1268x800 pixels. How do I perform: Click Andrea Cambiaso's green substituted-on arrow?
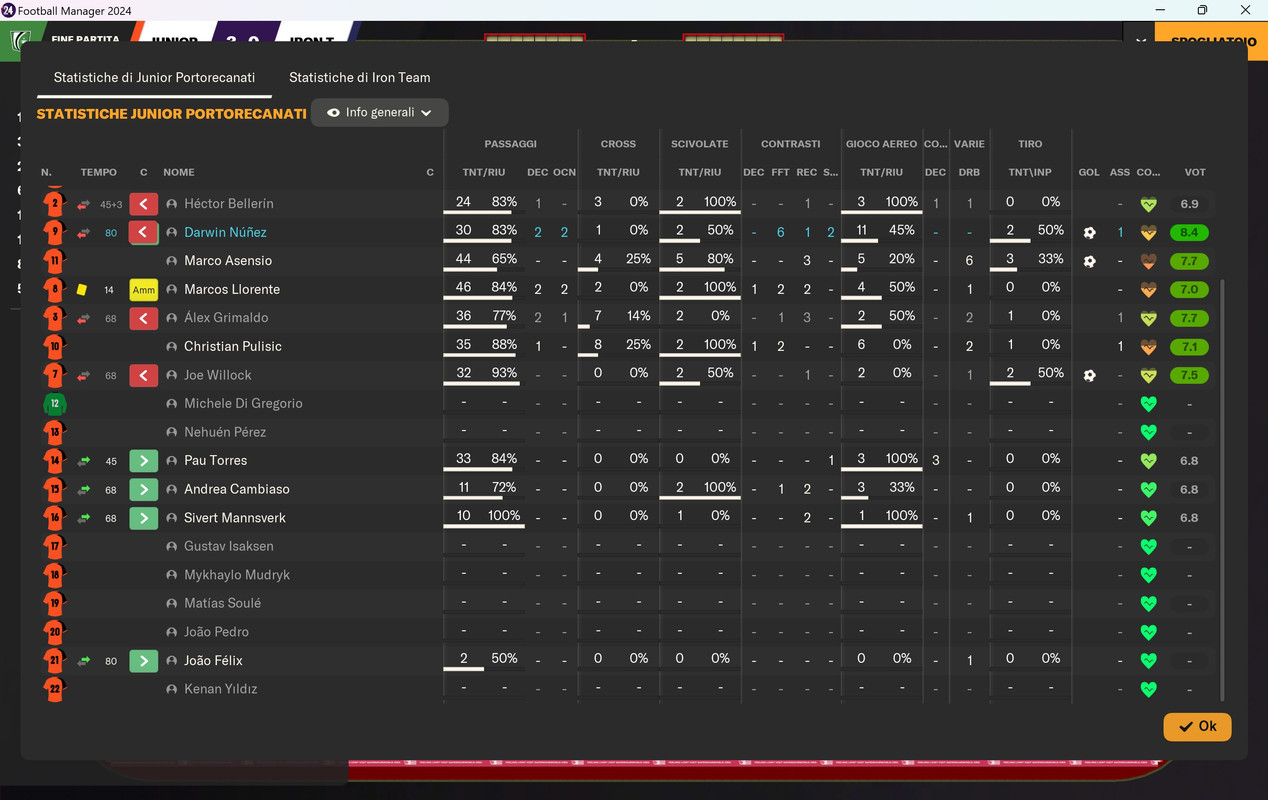point(144,490)
